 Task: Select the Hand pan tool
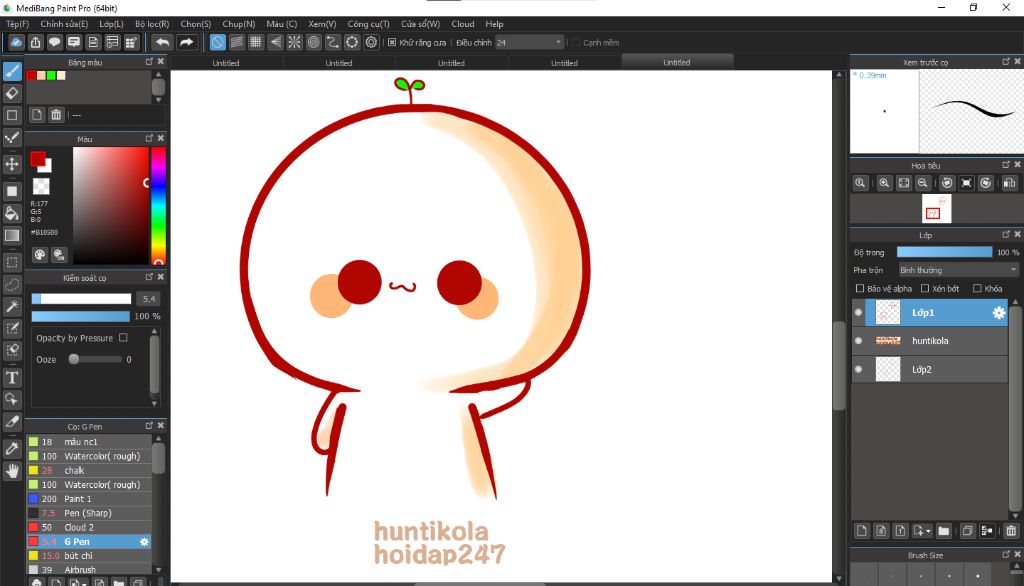click(12, 470)
